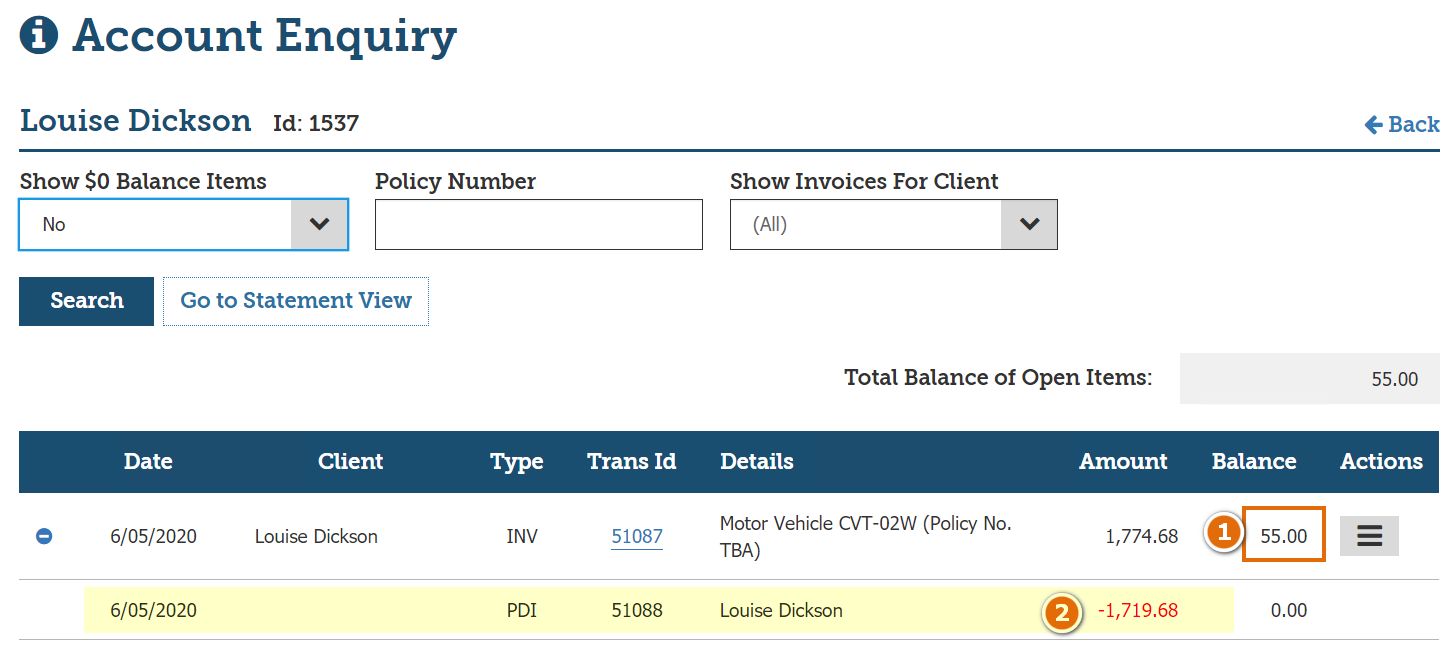Click the orange step 2 marker
Image resolution: width=1454 pixels, height=661 pixels.
tap(1062, 612)
